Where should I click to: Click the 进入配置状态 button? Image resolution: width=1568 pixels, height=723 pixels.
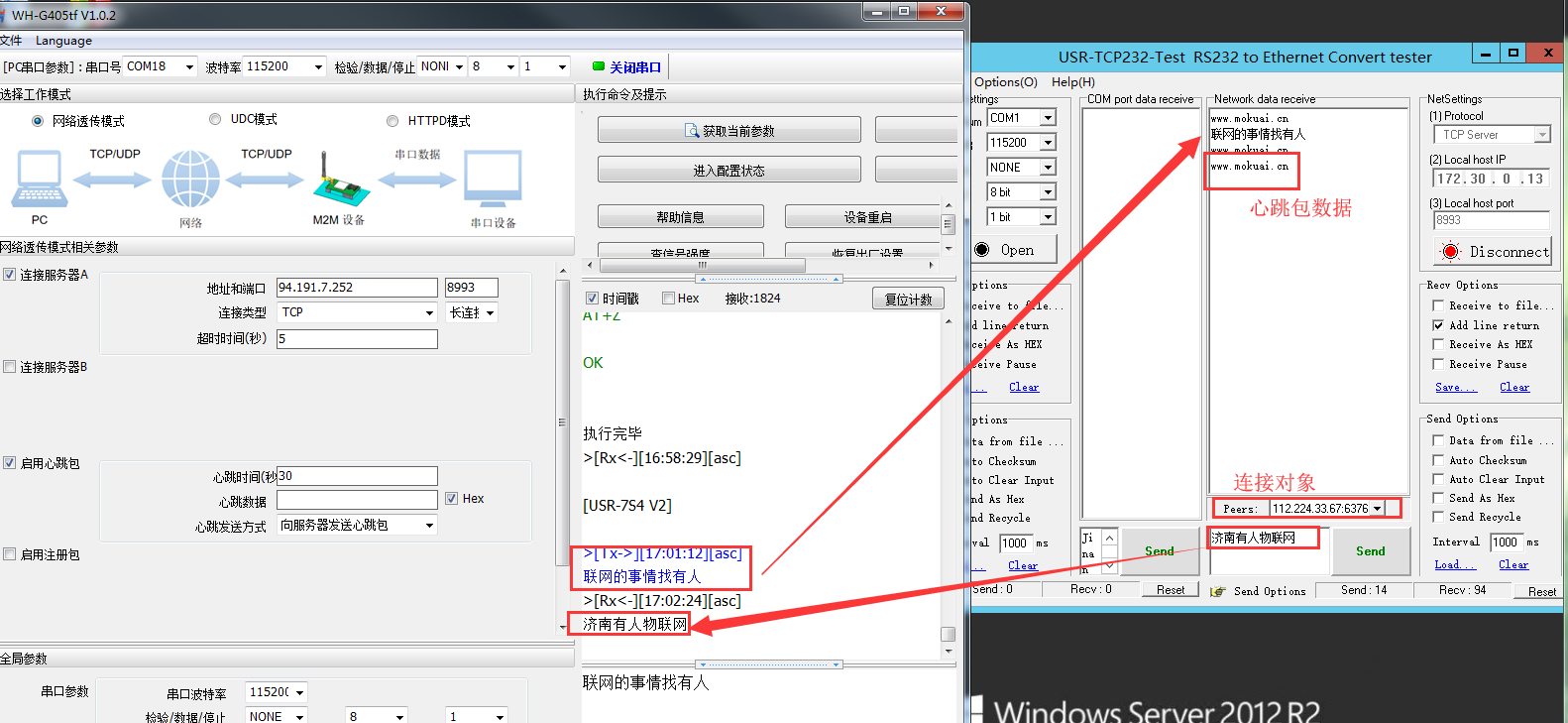(x=728, y=171)
